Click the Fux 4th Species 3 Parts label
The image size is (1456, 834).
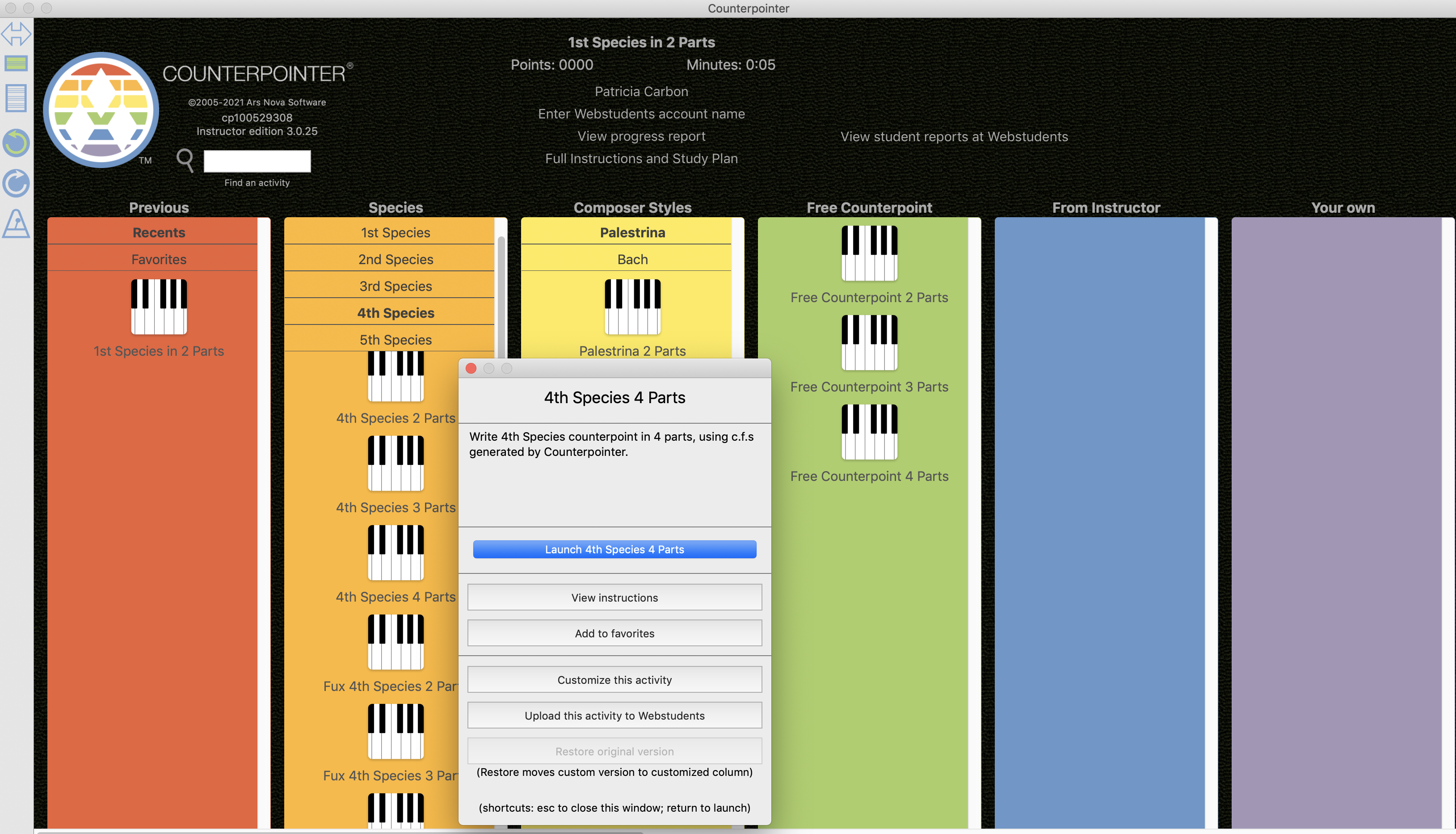pos(391,775)
